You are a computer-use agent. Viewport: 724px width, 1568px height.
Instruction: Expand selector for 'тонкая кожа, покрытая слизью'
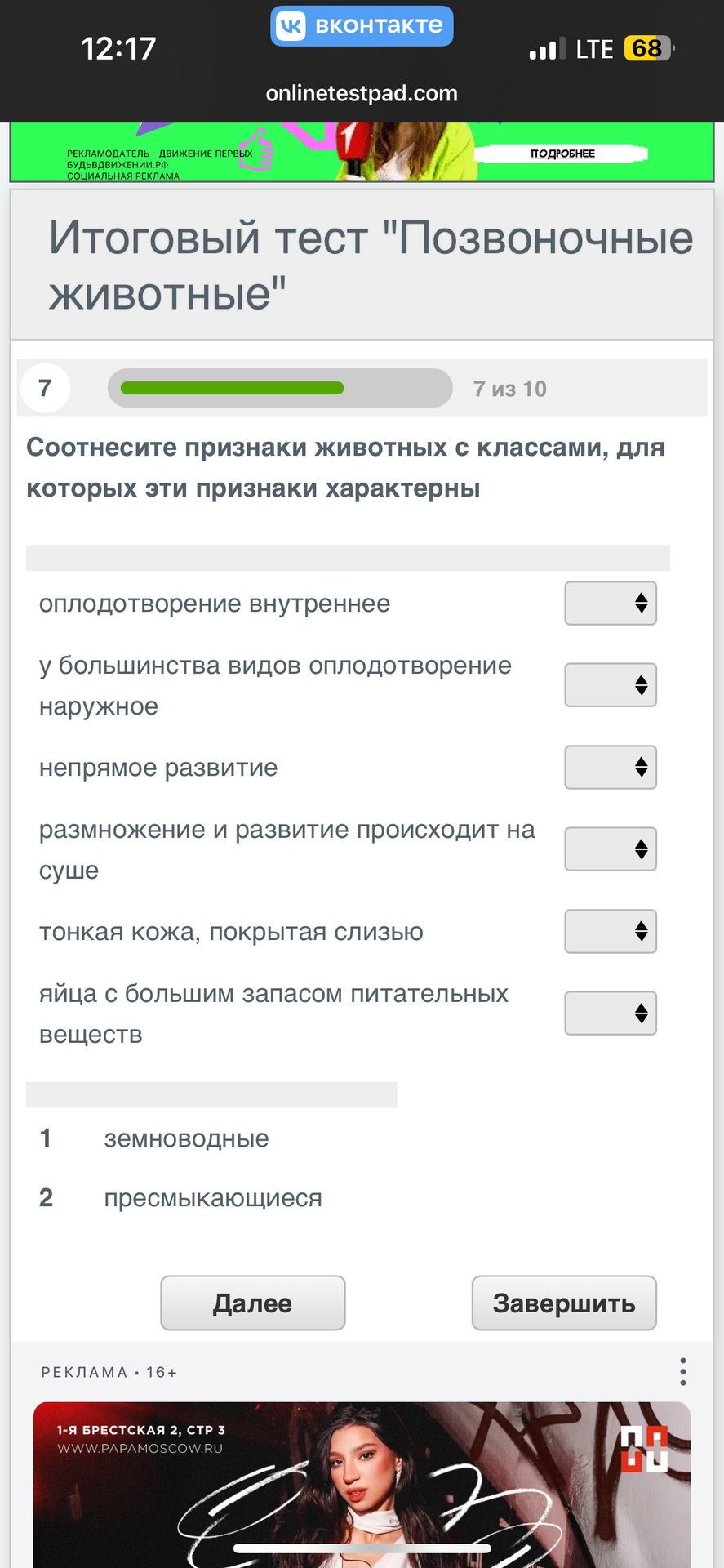(611, 932)
